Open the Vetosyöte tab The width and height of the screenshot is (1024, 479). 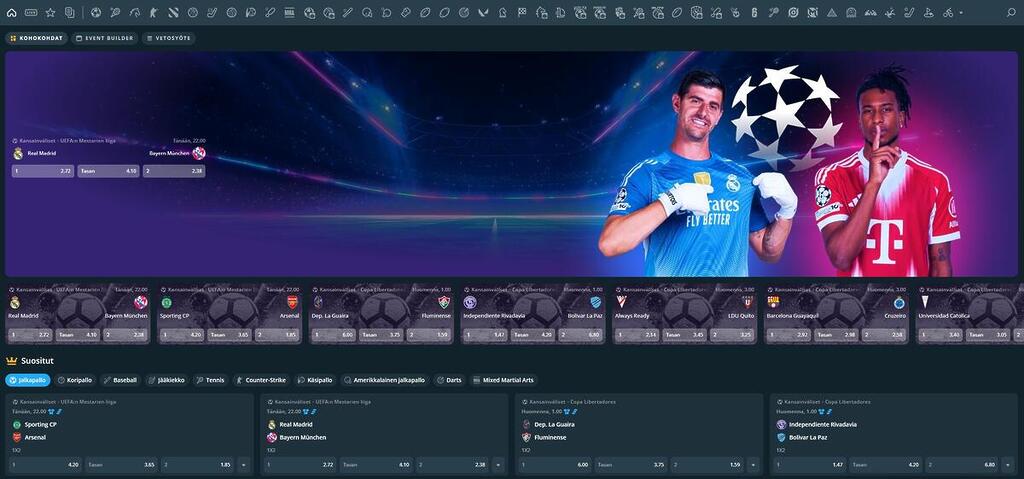pyautogui.click(x=168, y=39)
